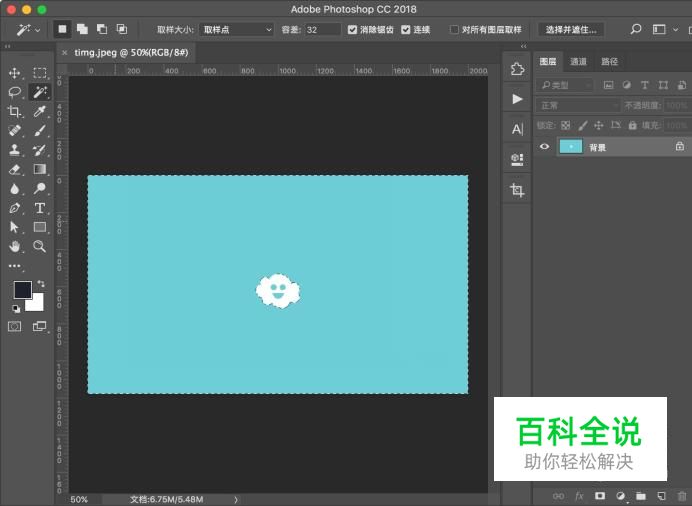692x506 pixels.
Task: Select the Lasso tool
Action: (x=15, y=92)
